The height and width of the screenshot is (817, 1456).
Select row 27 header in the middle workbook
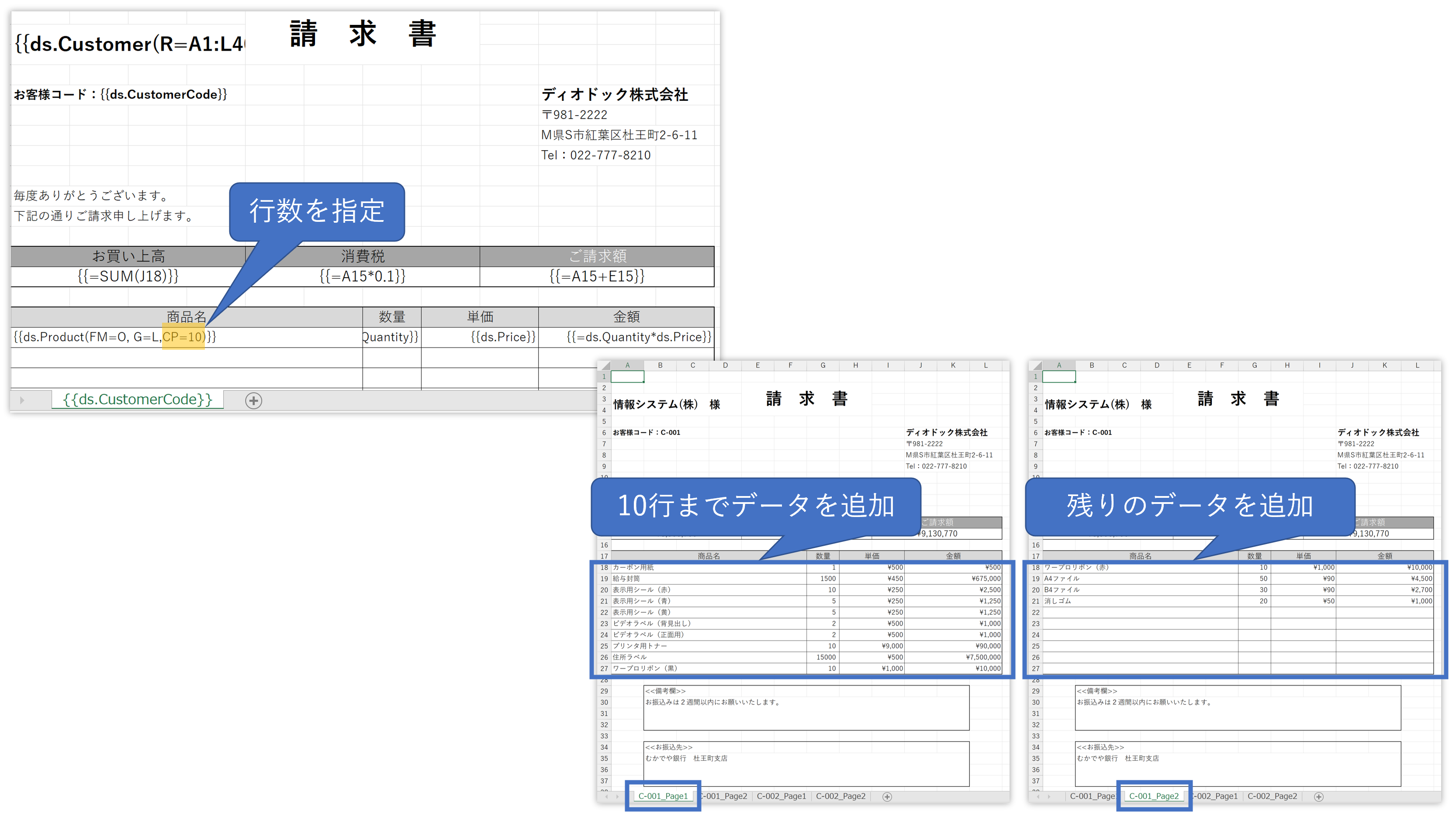604,669
